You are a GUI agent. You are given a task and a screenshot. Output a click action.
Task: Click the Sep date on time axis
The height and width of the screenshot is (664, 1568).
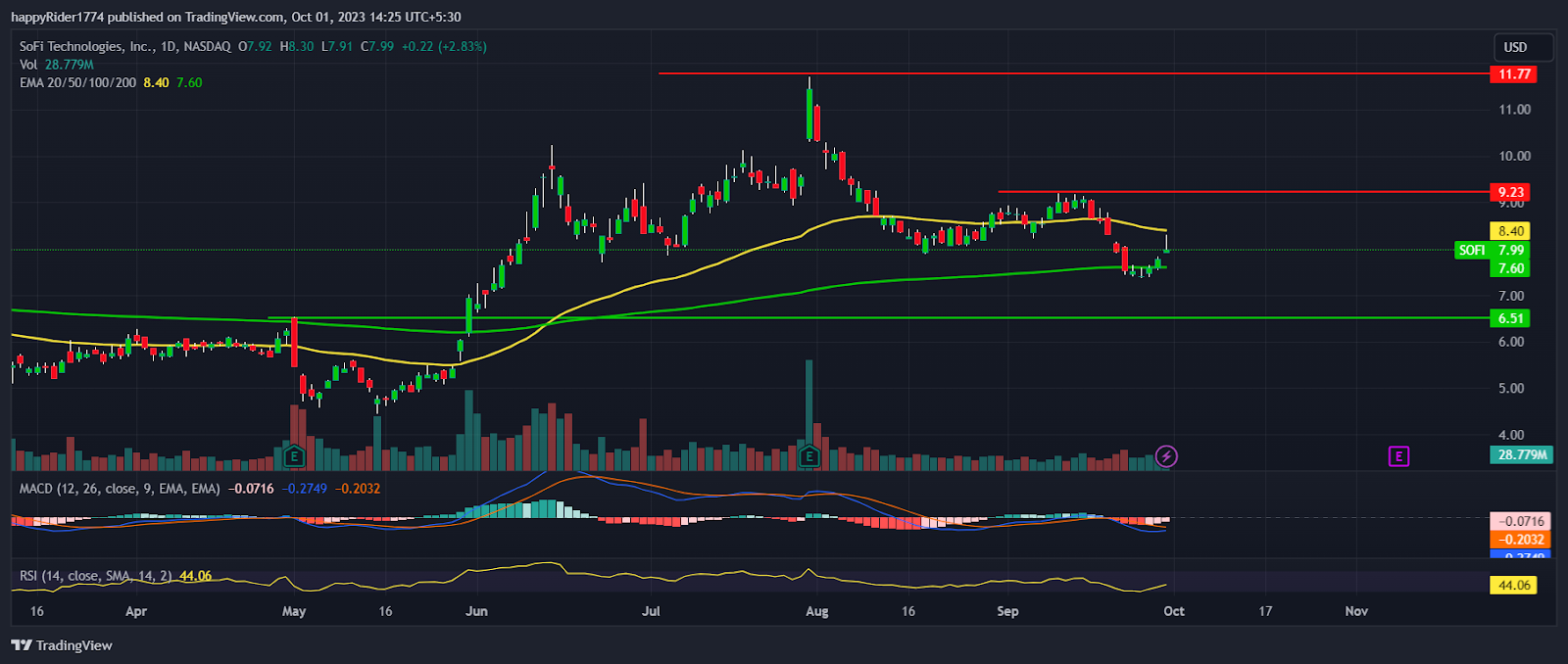pos(1007,611)
